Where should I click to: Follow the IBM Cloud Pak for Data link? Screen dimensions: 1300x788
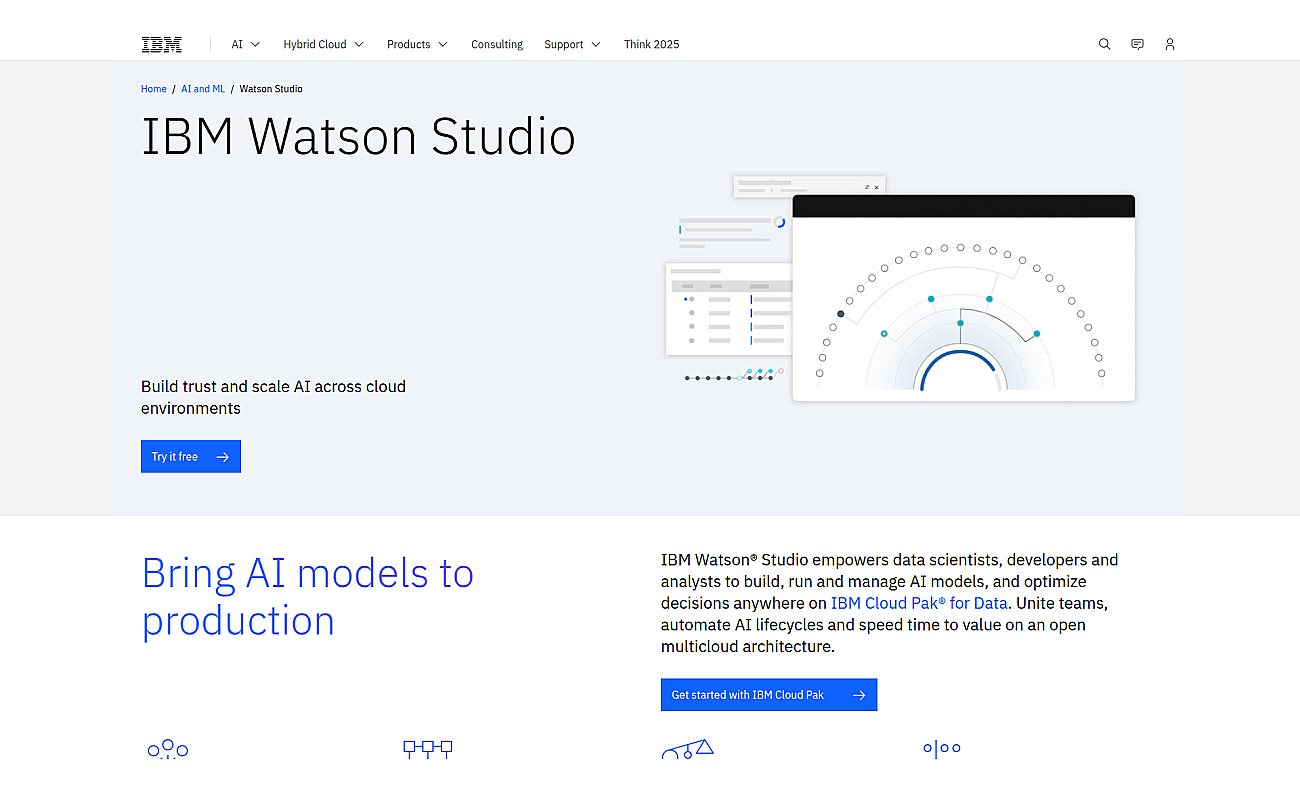pos(919,603)
